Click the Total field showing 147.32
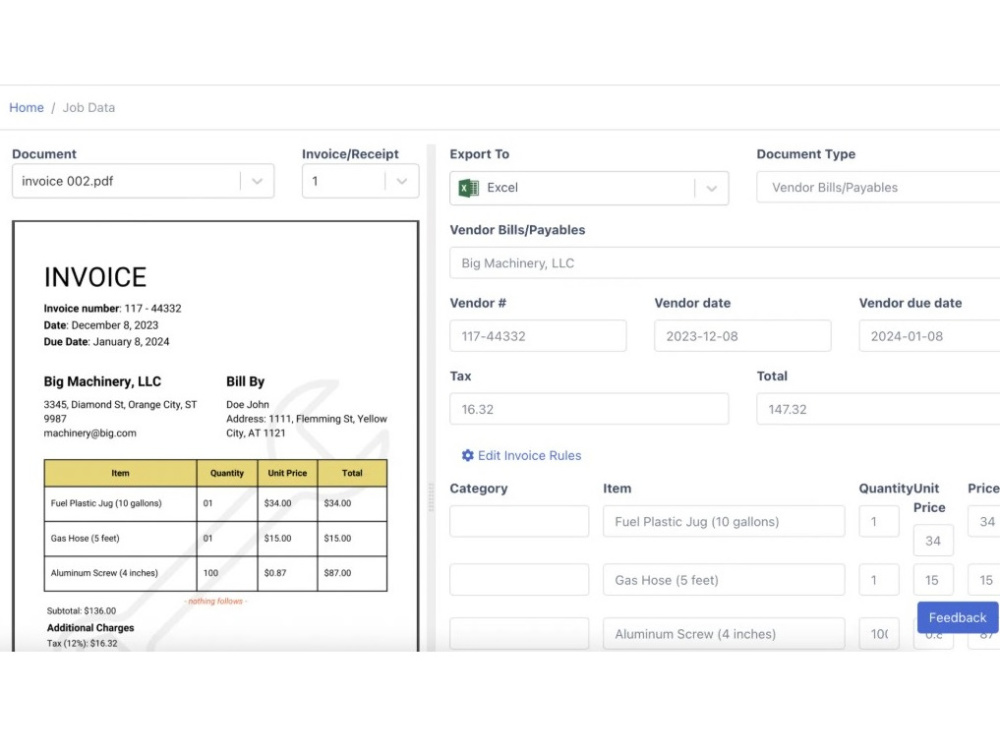The width and height of the screenshot is (1000, 750). pyautogui.click(x=878, y=409)
